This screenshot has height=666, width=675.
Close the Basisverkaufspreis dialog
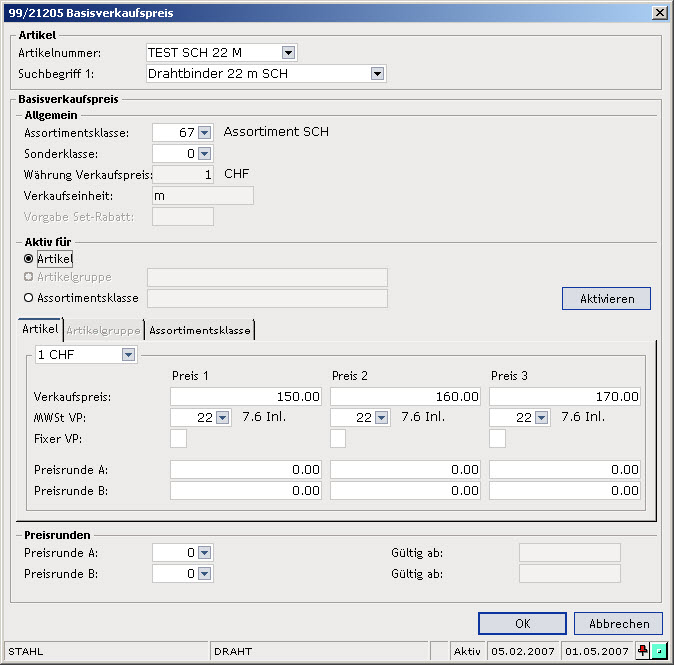660,12
